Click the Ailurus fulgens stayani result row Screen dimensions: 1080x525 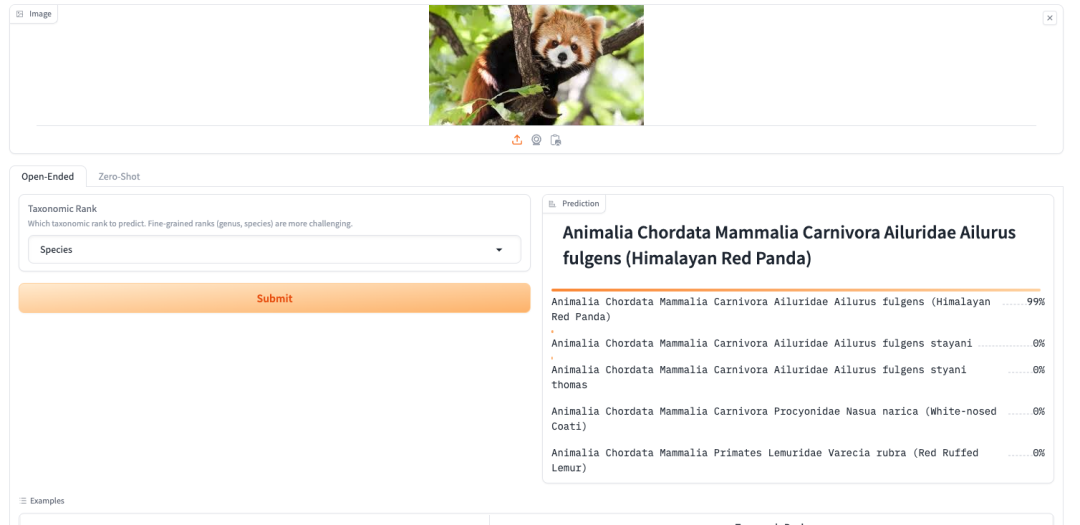click(x=798, y=343)
